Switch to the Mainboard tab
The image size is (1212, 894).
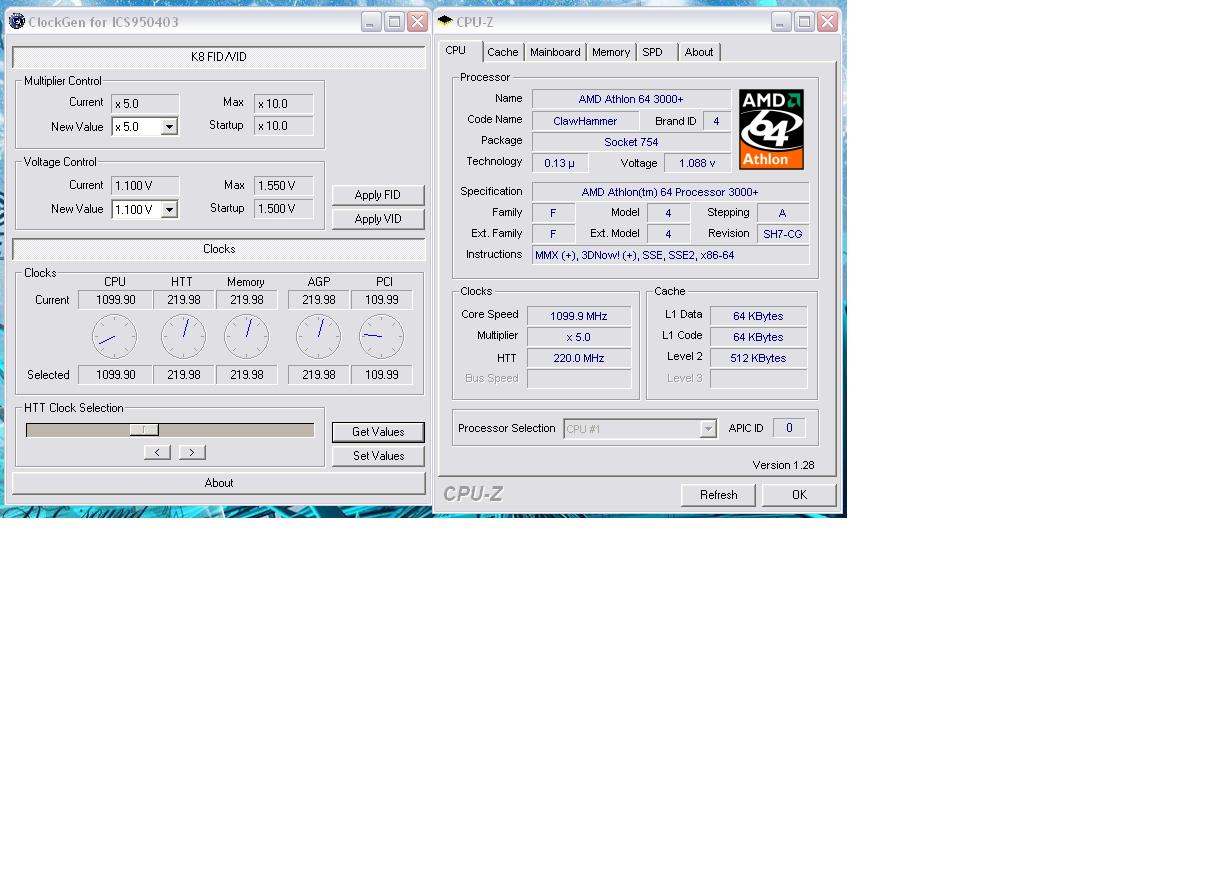[x=555, y=52]
